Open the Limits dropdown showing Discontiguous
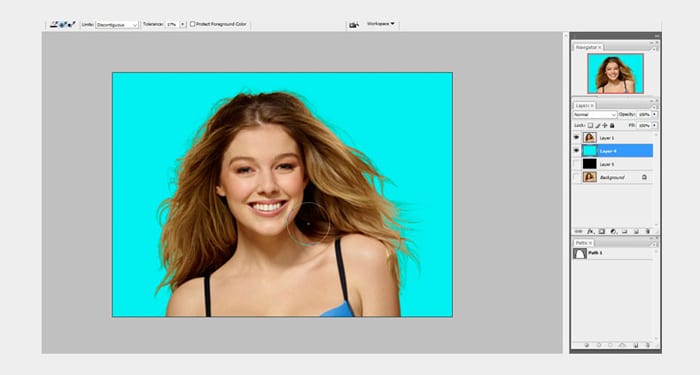The width and height of the screenshot is (700, 375). [117, 25]
